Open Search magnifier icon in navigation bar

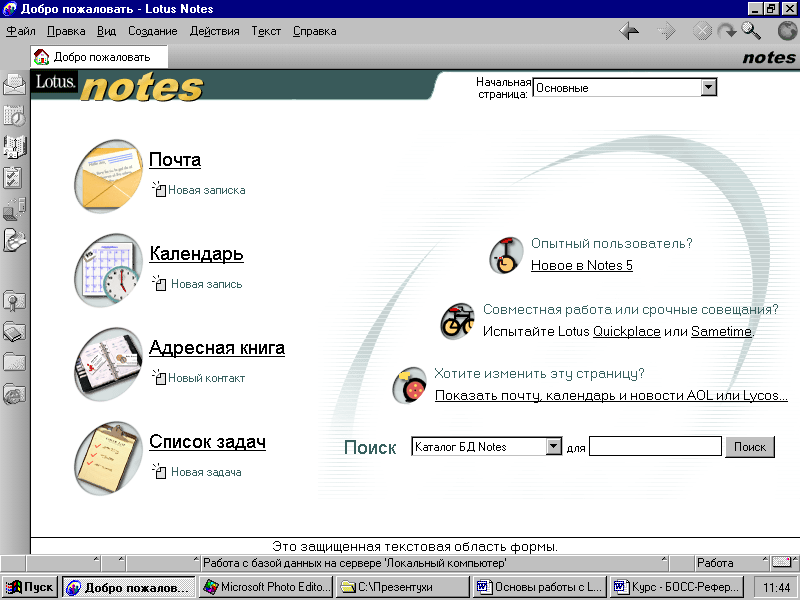(751, 31)
